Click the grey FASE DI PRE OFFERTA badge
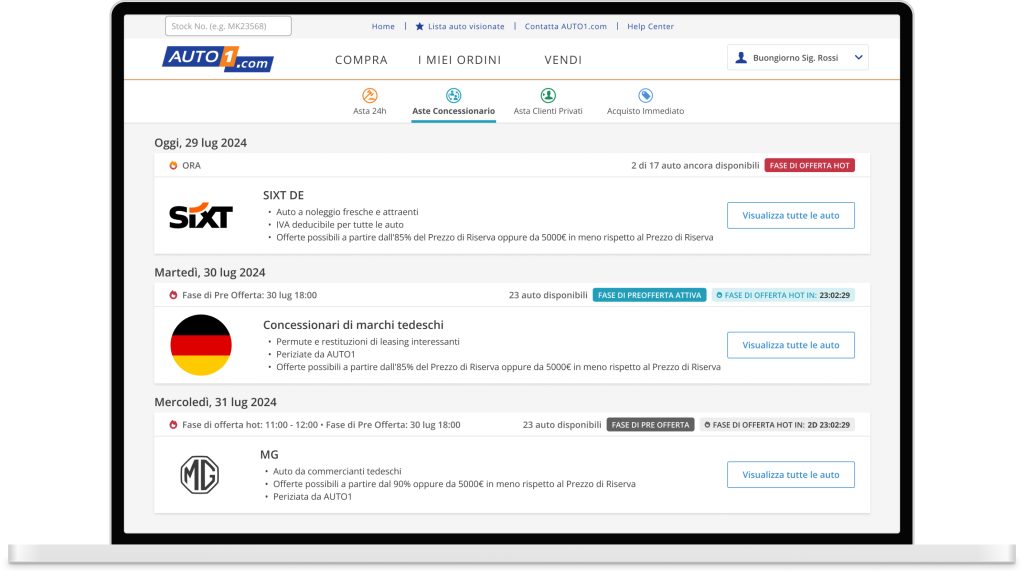The width and height of the screenshot is (1024, 572). pos(650,424)
